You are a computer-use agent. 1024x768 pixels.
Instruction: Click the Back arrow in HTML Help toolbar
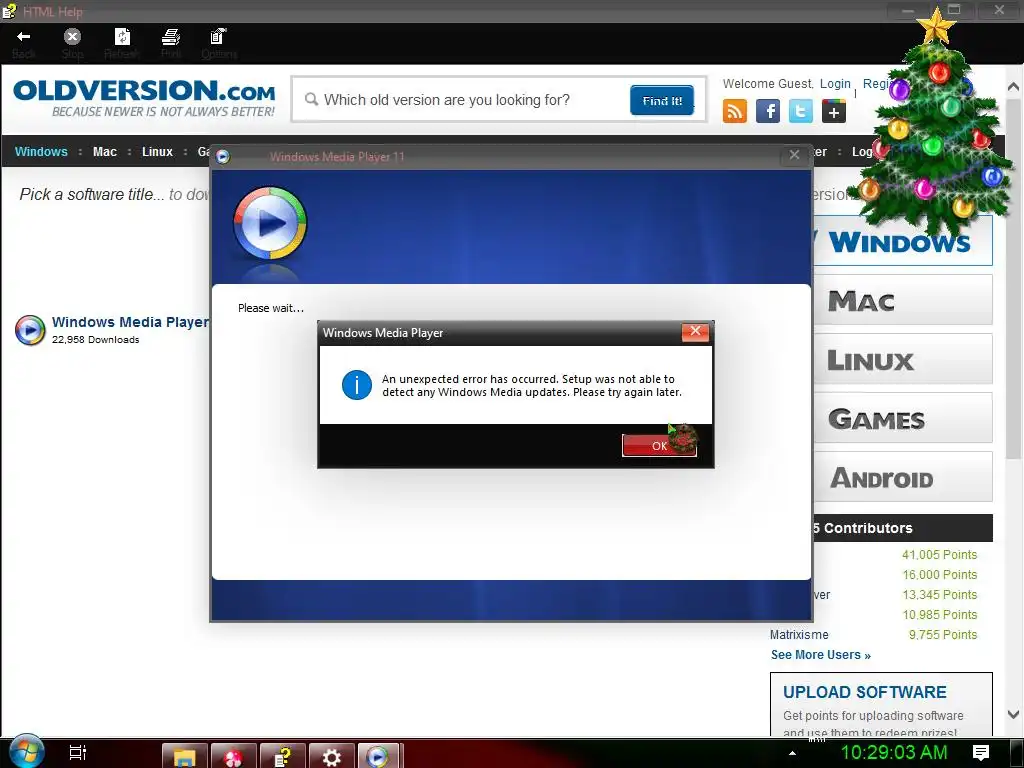(x=24, y=37)
